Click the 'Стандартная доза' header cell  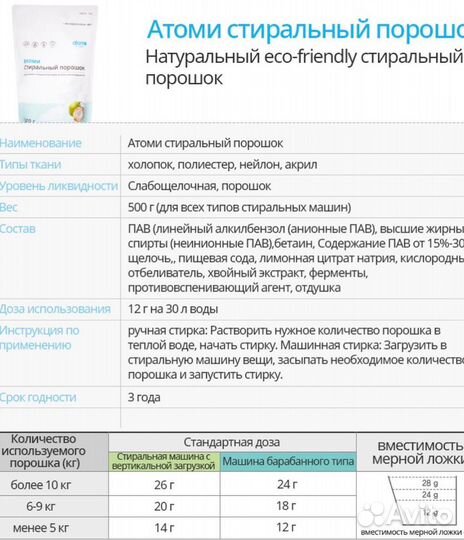point(232,442)
